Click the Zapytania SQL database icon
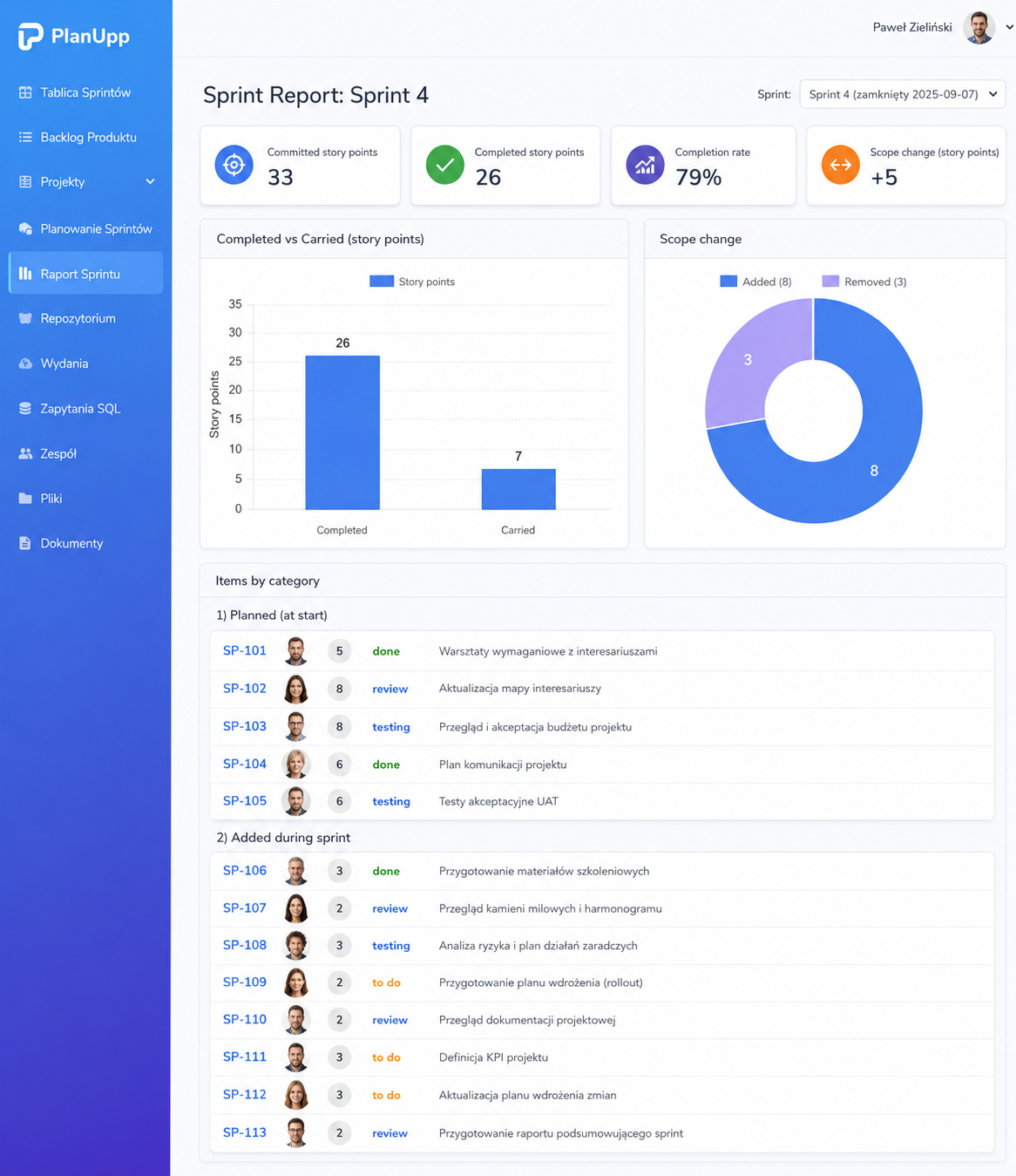This screenshot has width=1016, height=1176. [x=25, y=408]
